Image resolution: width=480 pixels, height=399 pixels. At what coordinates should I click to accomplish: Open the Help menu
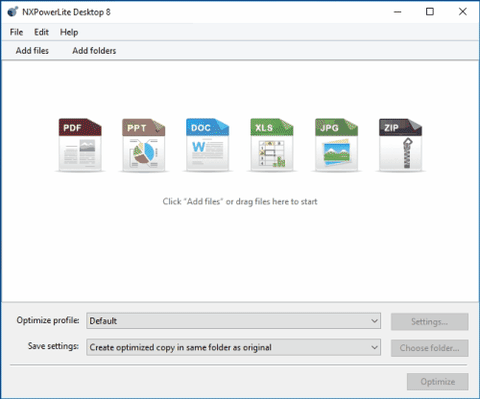[69, 32]
